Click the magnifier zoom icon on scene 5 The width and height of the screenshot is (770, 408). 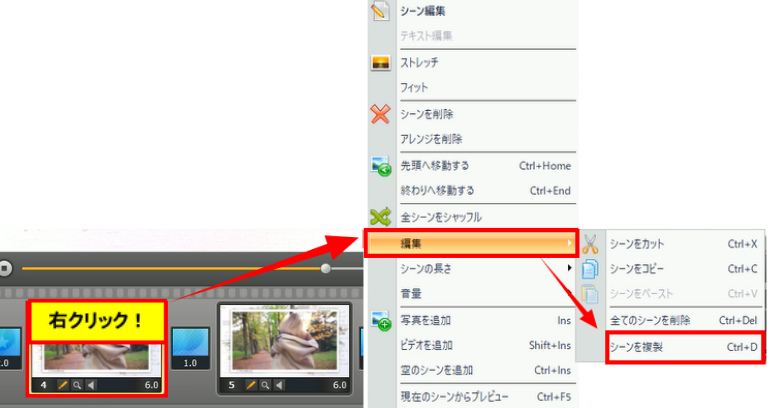[266, 385]
